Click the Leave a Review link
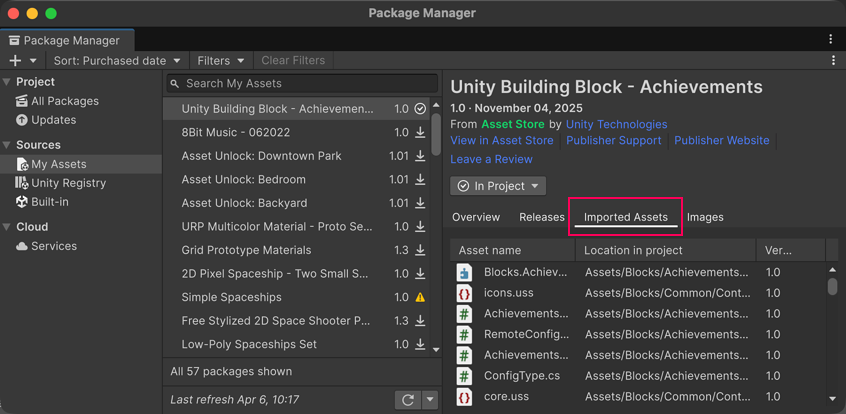This screenshot has width=846, height=414. 492,159
